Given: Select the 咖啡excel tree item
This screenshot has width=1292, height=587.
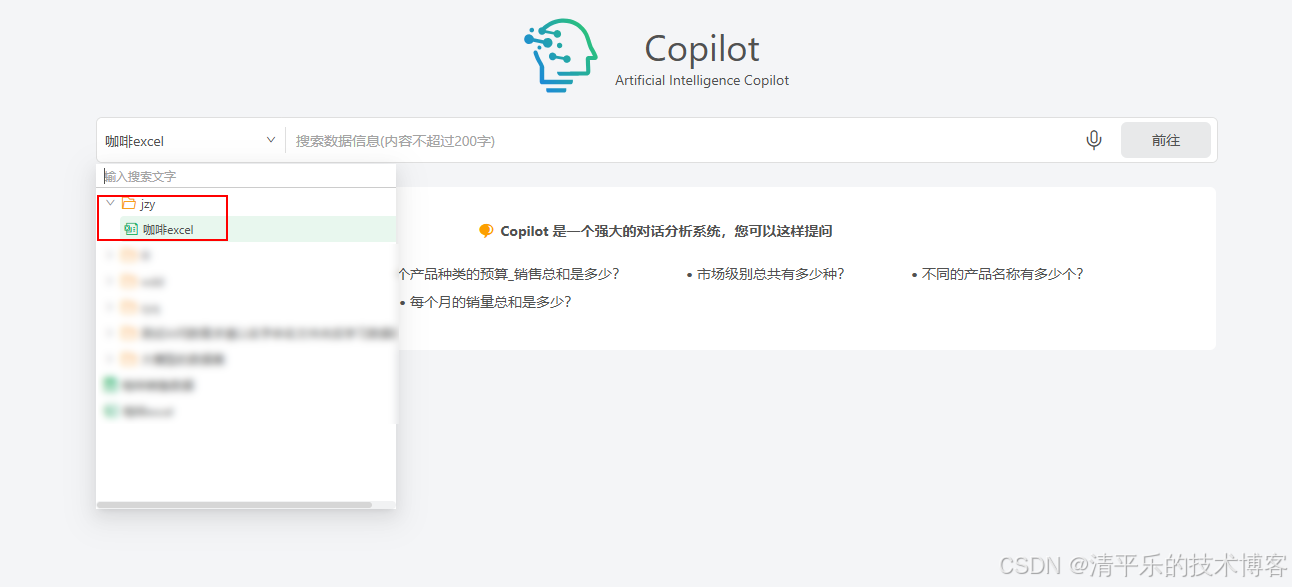Looking at the screenshot, I should [x=170, y=228].
